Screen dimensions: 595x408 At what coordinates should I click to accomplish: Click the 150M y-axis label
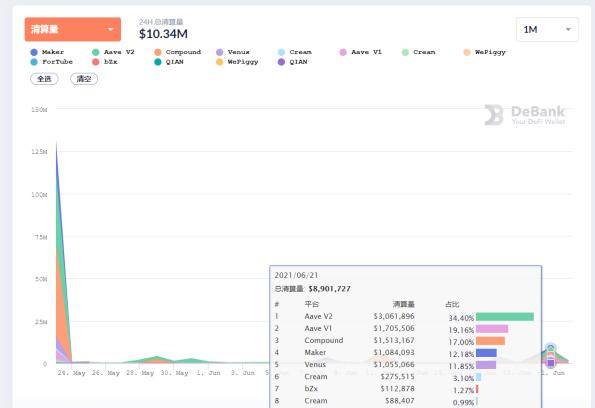click(x=39, y=110)
